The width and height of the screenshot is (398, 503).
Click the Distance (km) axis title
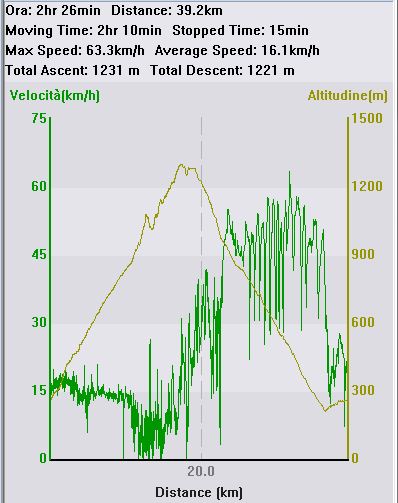tap(199, 492)
